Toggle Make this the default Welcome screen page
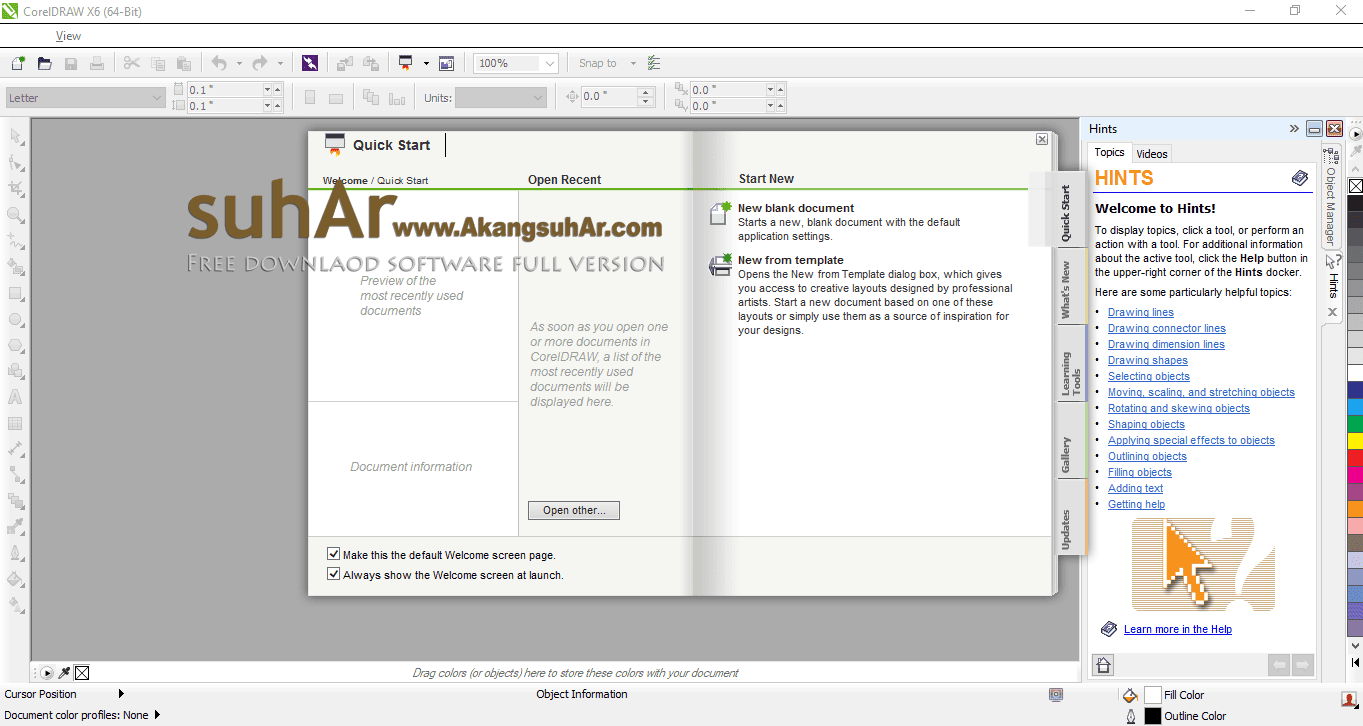The height and width of the screenshot is (726, 1363). (334, 554)
